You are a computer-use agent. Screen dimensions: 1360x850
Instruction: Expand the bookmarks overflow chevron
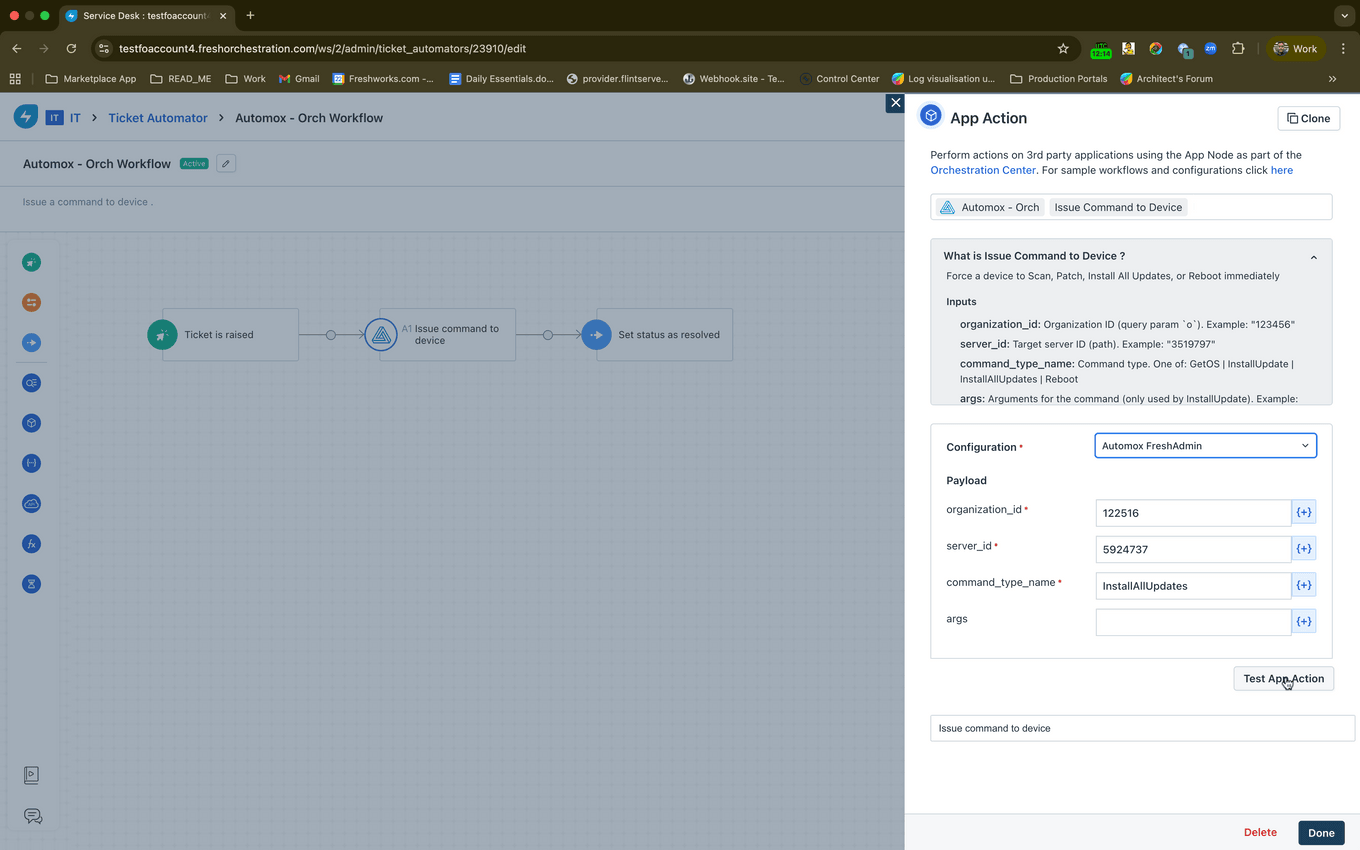1332,78
